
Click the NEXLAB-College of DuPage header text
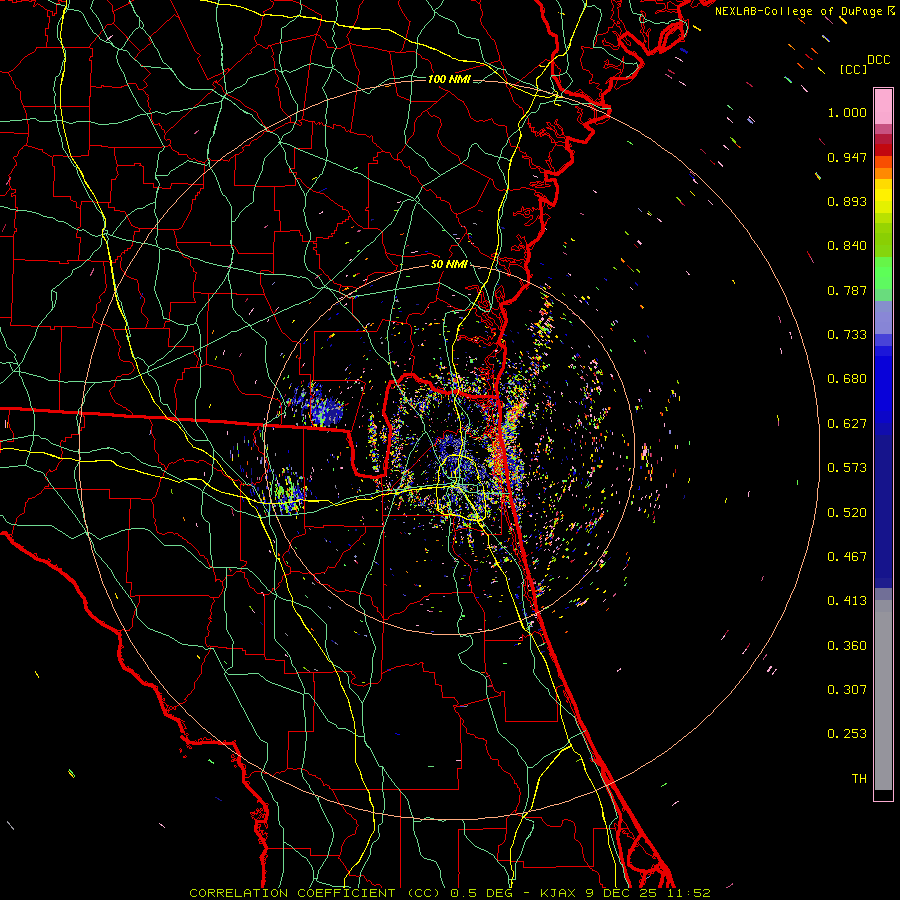point(798,11)
